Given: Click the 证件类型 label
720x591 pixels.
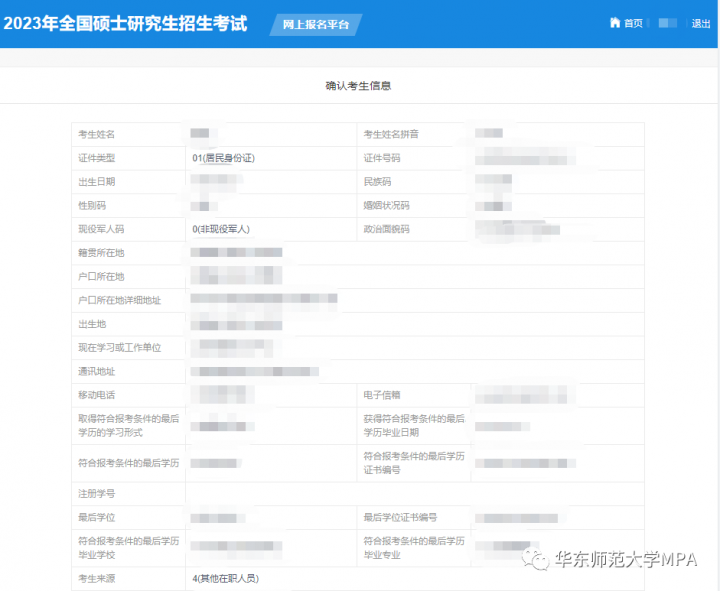Looking at the screenshot, I should pos(96,158).
